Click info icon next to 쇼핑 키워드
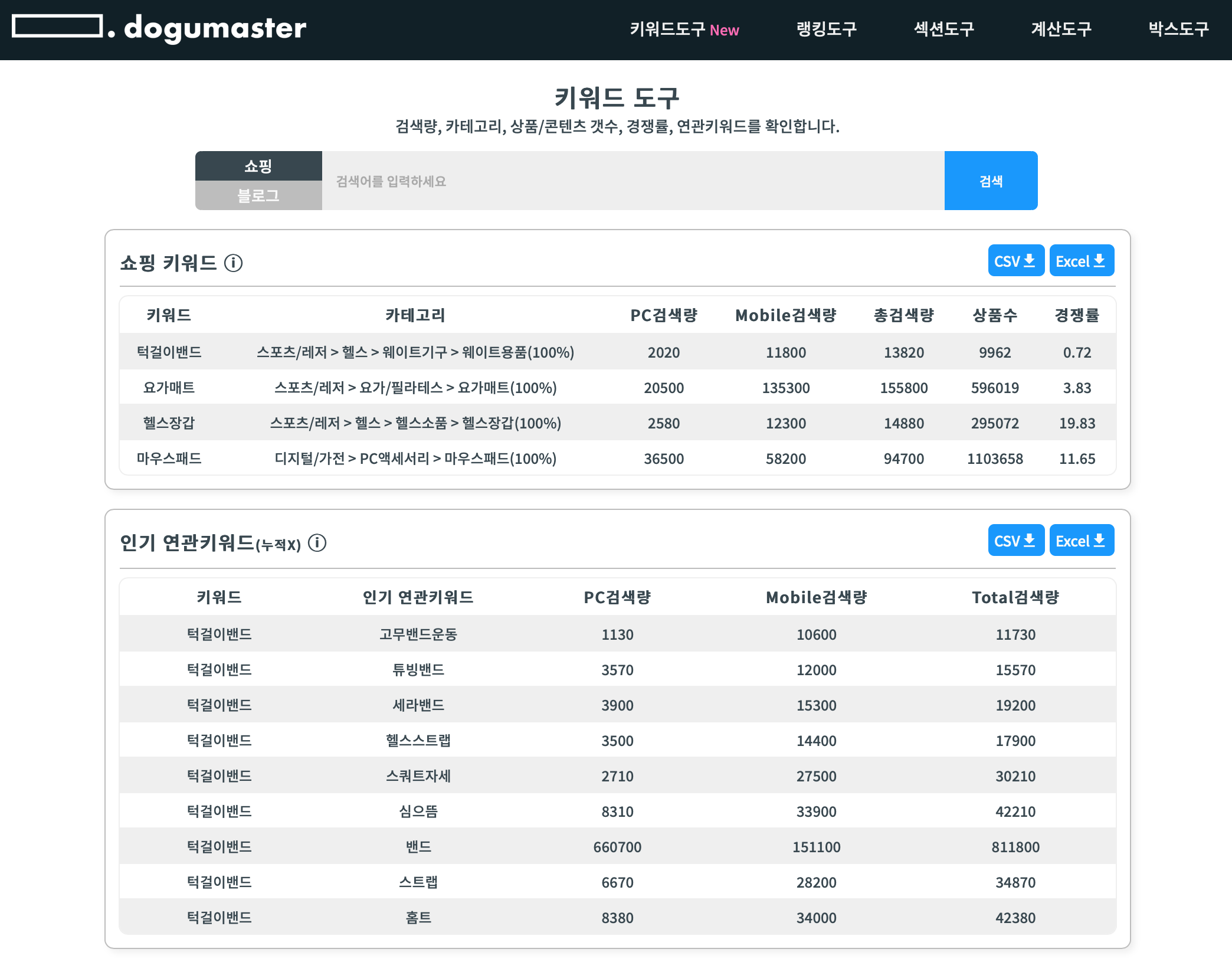Viewport: 1232px width, 962px height. (233, 263)
